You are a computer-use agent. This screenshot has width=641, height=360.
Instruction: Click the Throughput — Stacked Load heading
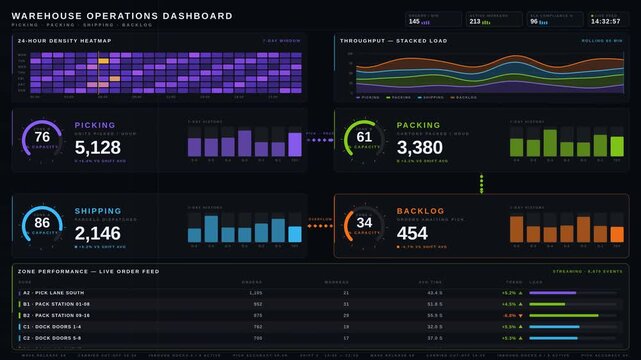tap(393, 41)
